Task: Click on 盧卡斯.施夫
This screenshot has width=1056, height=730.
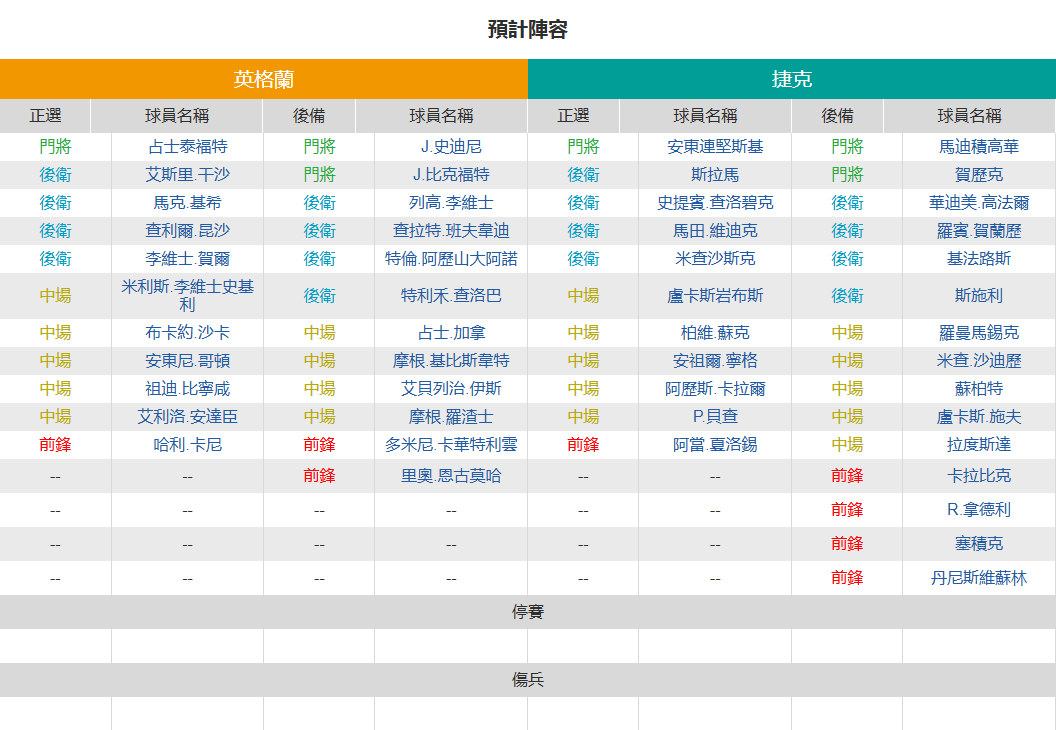Action: point(979,417)
